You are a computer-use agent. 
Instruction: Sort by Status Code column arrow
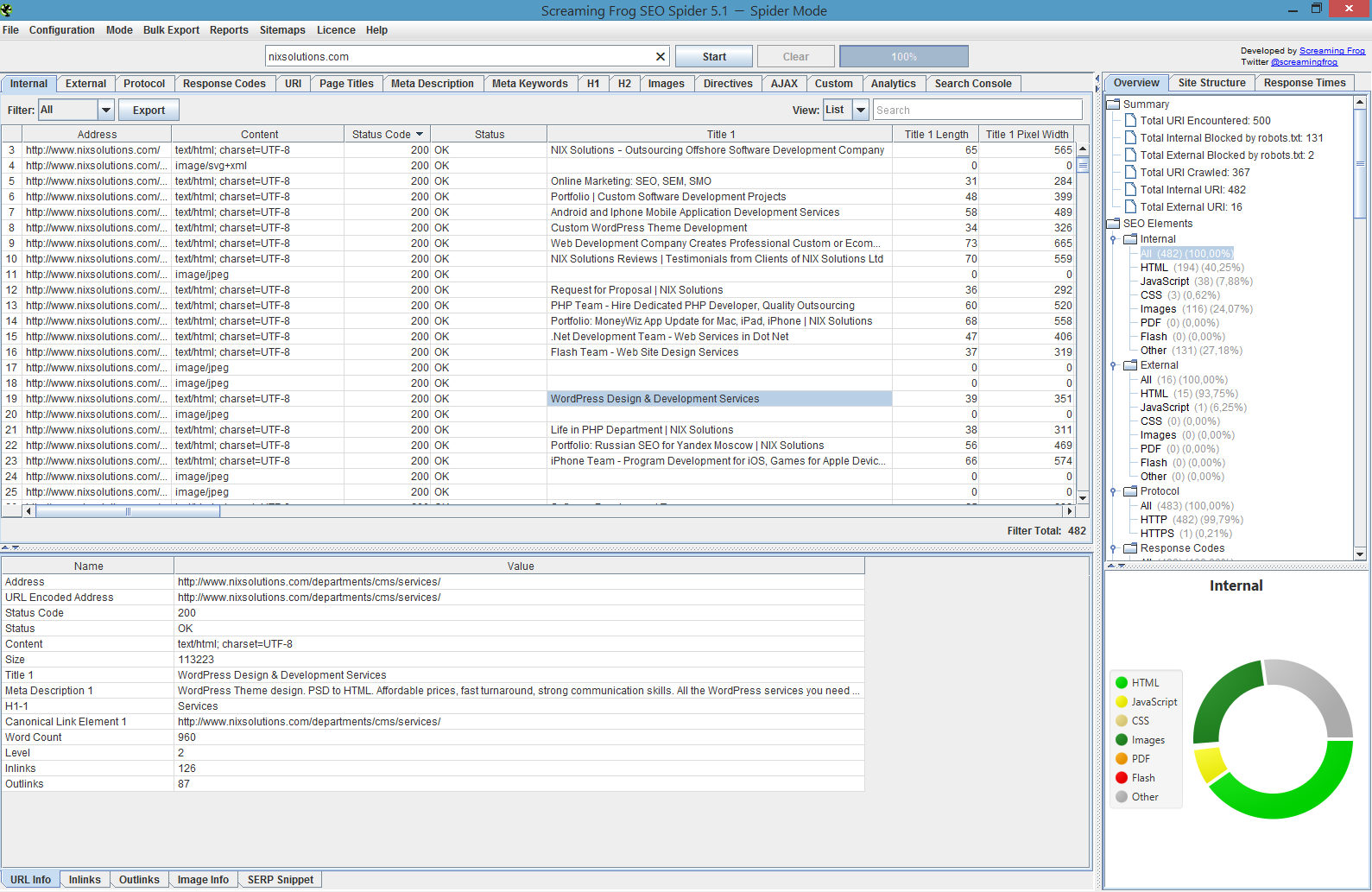tap(420, 135)
